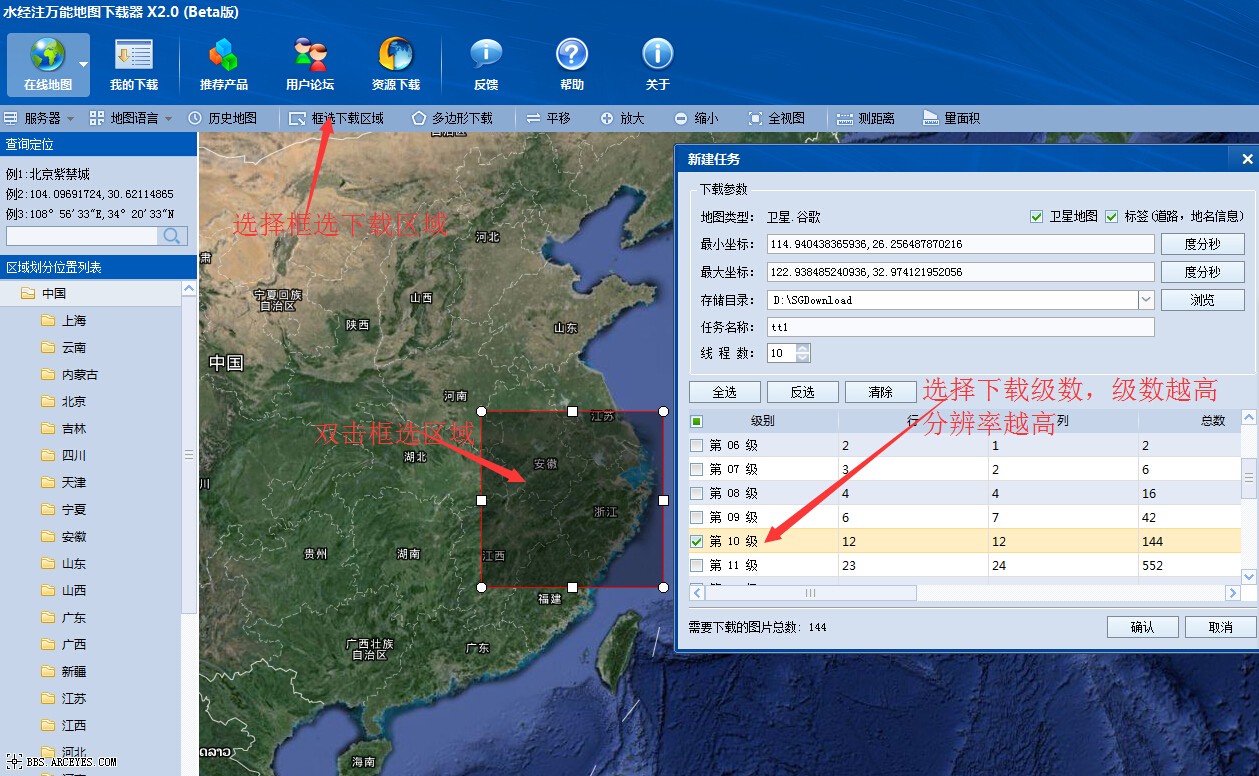Click the level table vertical scrollbar thumb
The height and width of the screenshot is (776, 1259).
pos(1249,478)
